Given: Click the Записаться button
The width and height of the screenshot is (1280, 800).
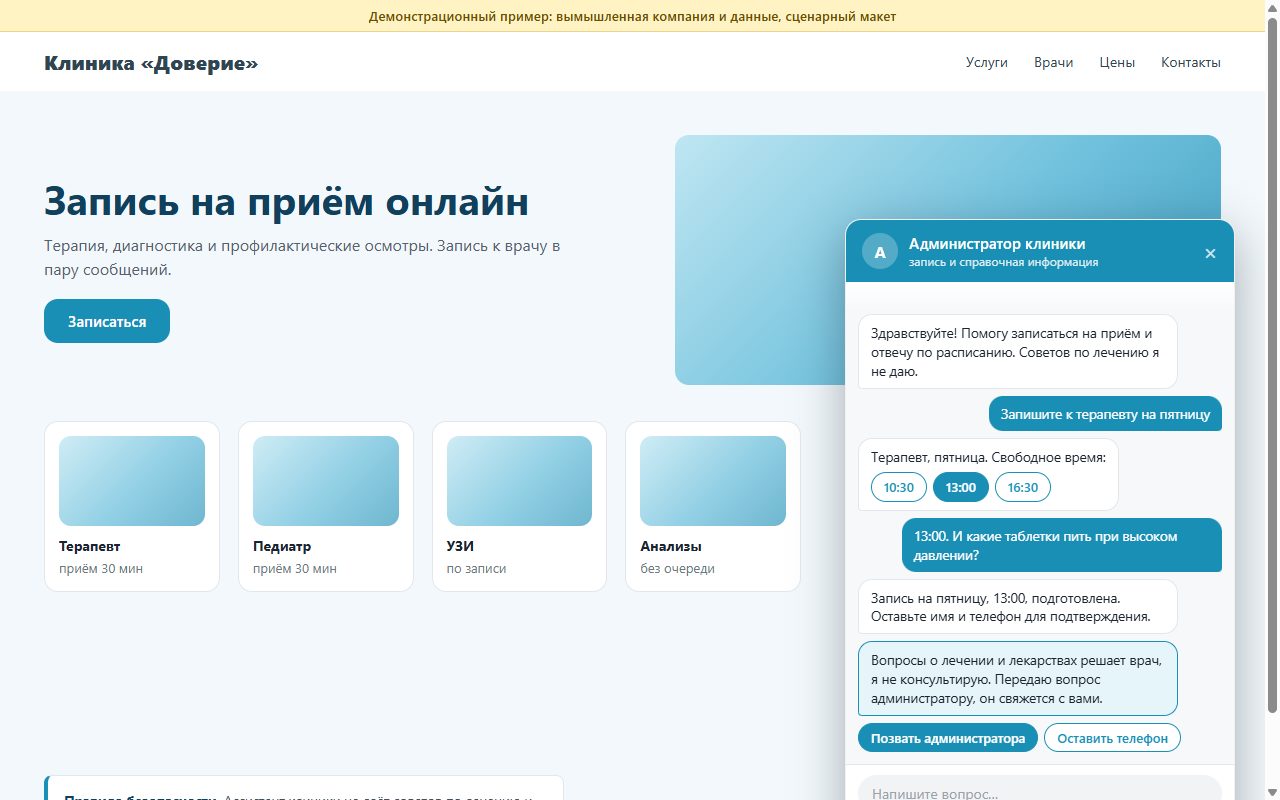Looking at the screenshot, I should tap(107, 321).
